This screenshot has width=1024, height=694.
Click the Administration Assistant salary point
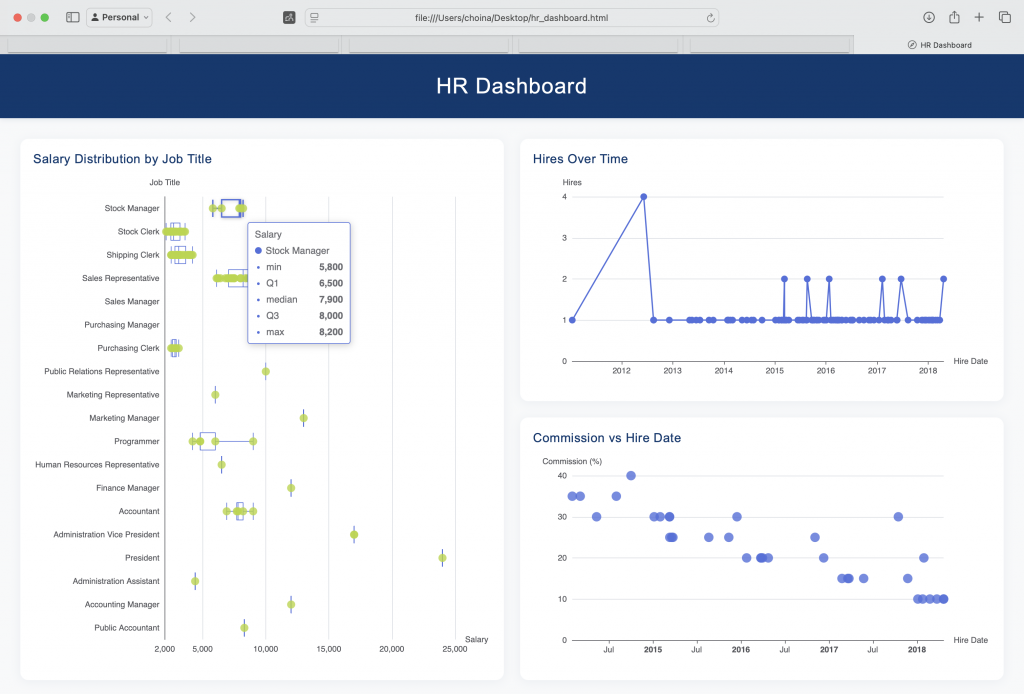pos(195,580)
